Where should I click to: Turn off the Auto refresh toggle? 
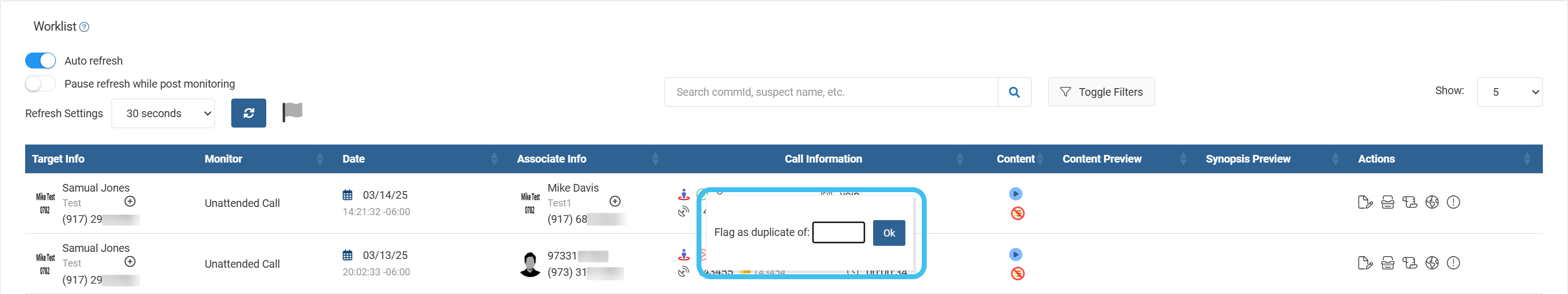point(41,61)
